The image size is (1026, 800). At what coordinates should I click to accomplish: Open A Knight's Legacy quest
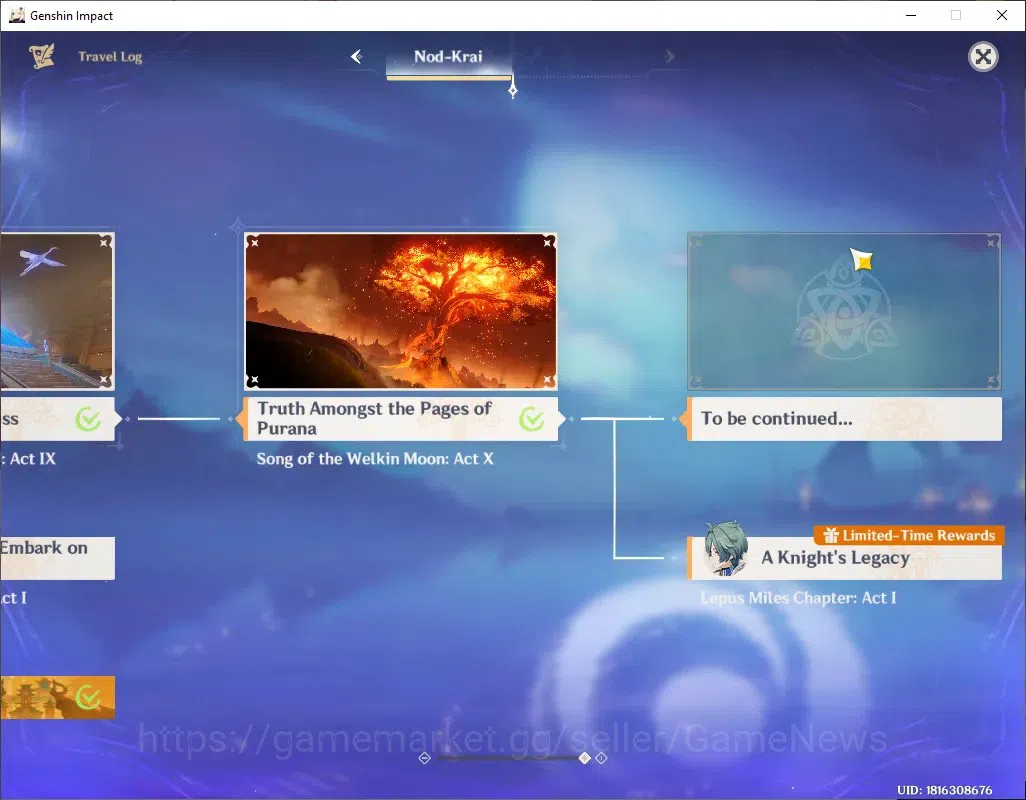[x=844, y=558]
